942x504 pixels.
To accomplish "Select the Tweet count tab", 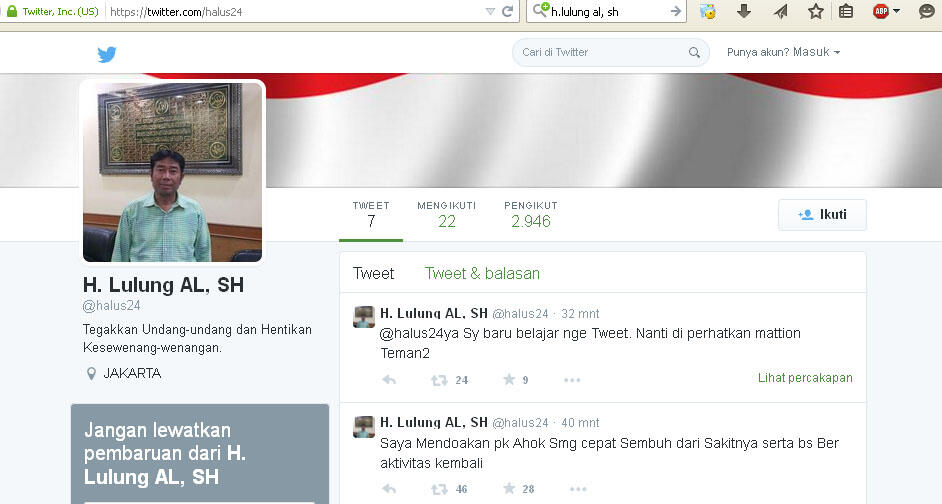I will (371, 215).
